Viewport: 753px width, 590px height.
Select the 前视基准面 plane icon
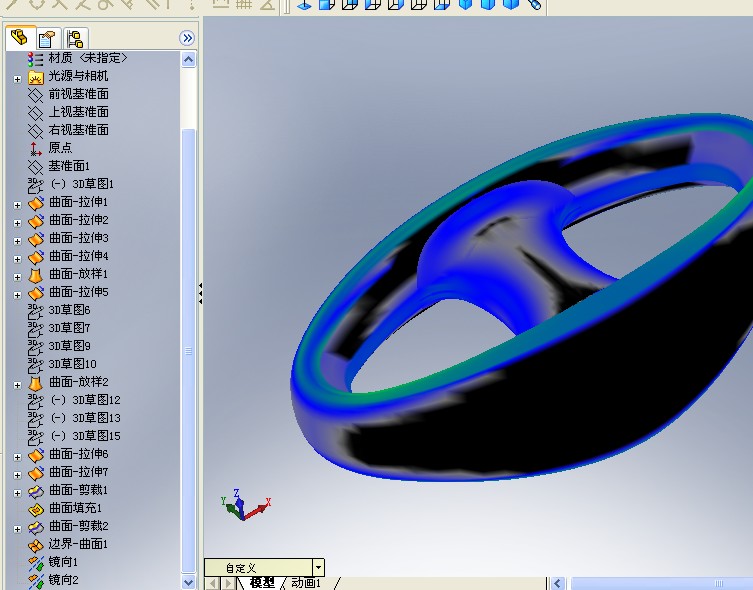[35, 95]
